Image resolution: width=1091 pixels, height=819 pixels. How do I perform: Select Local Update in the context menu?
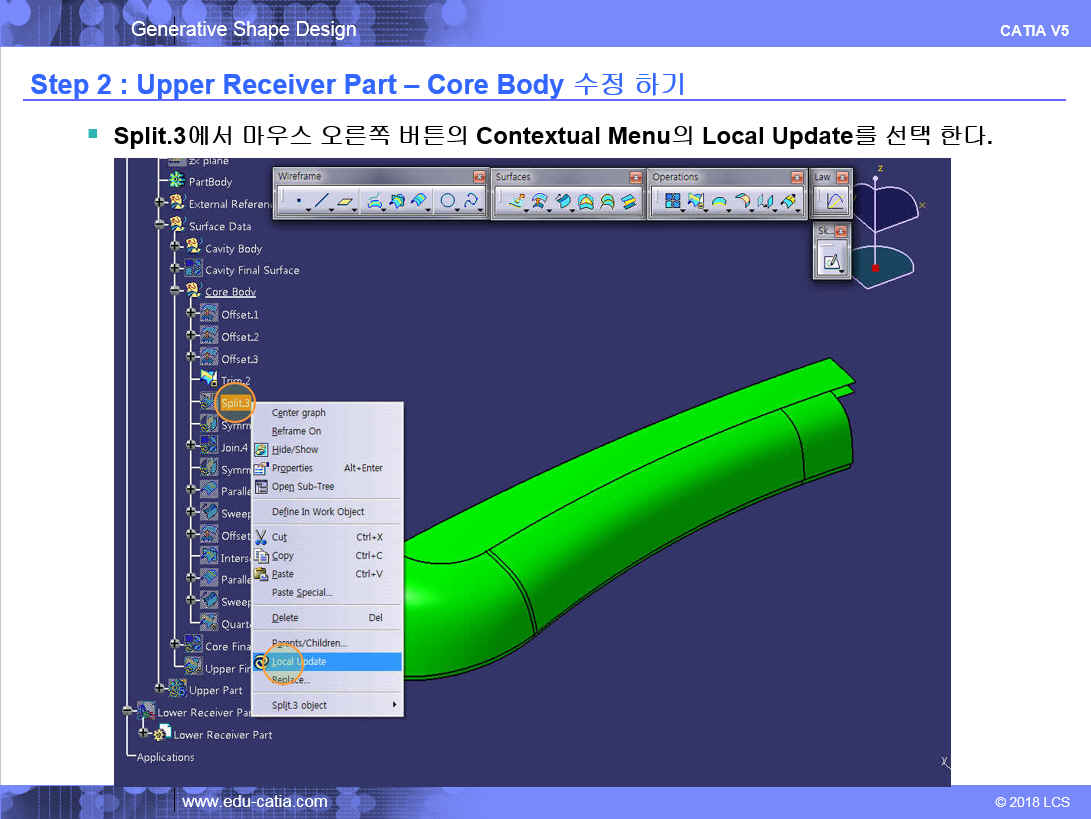[299, 662]
